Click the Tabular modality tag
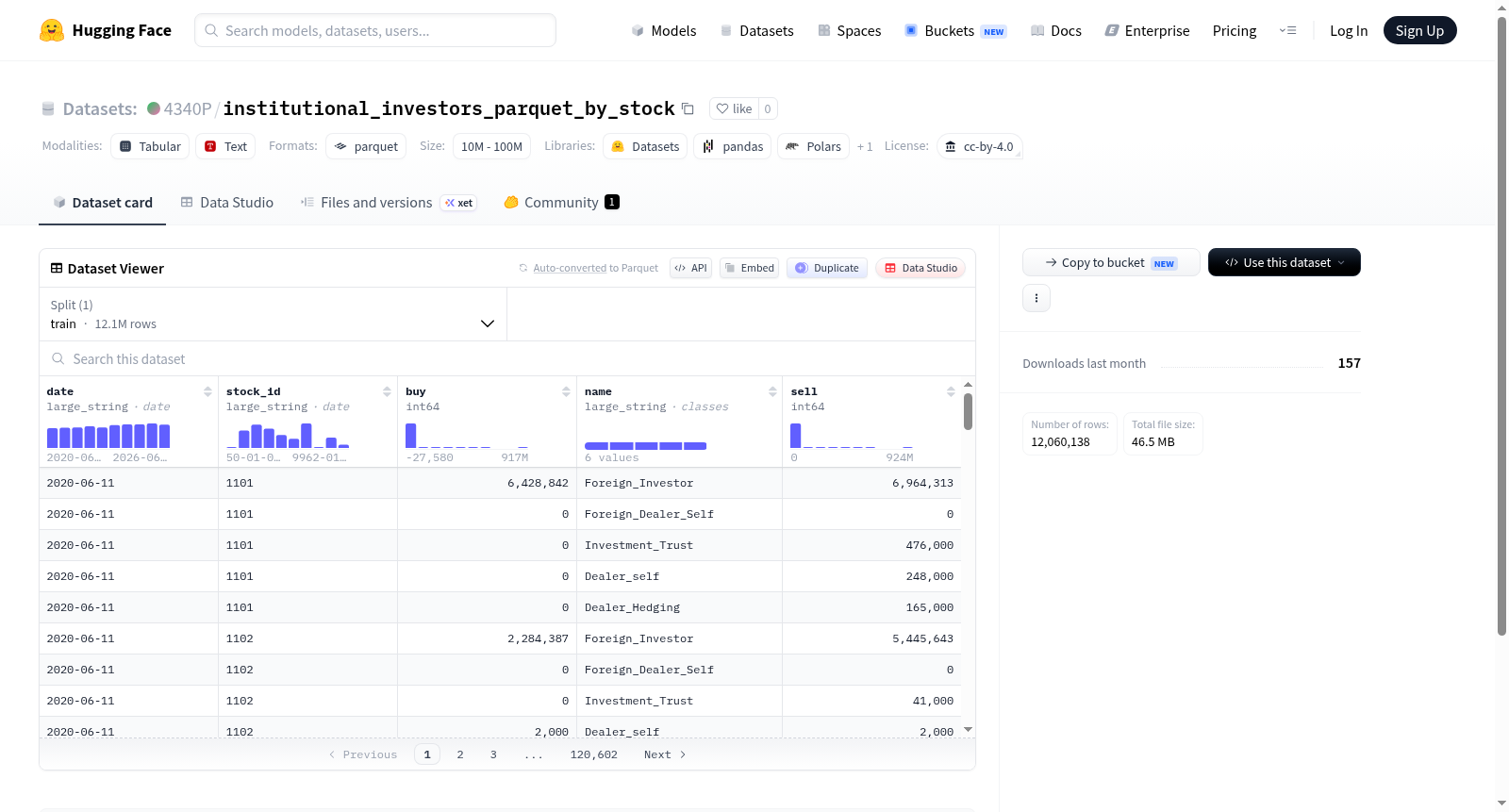This screenshot has height=812, width=1509. click(x=150, y=146)
